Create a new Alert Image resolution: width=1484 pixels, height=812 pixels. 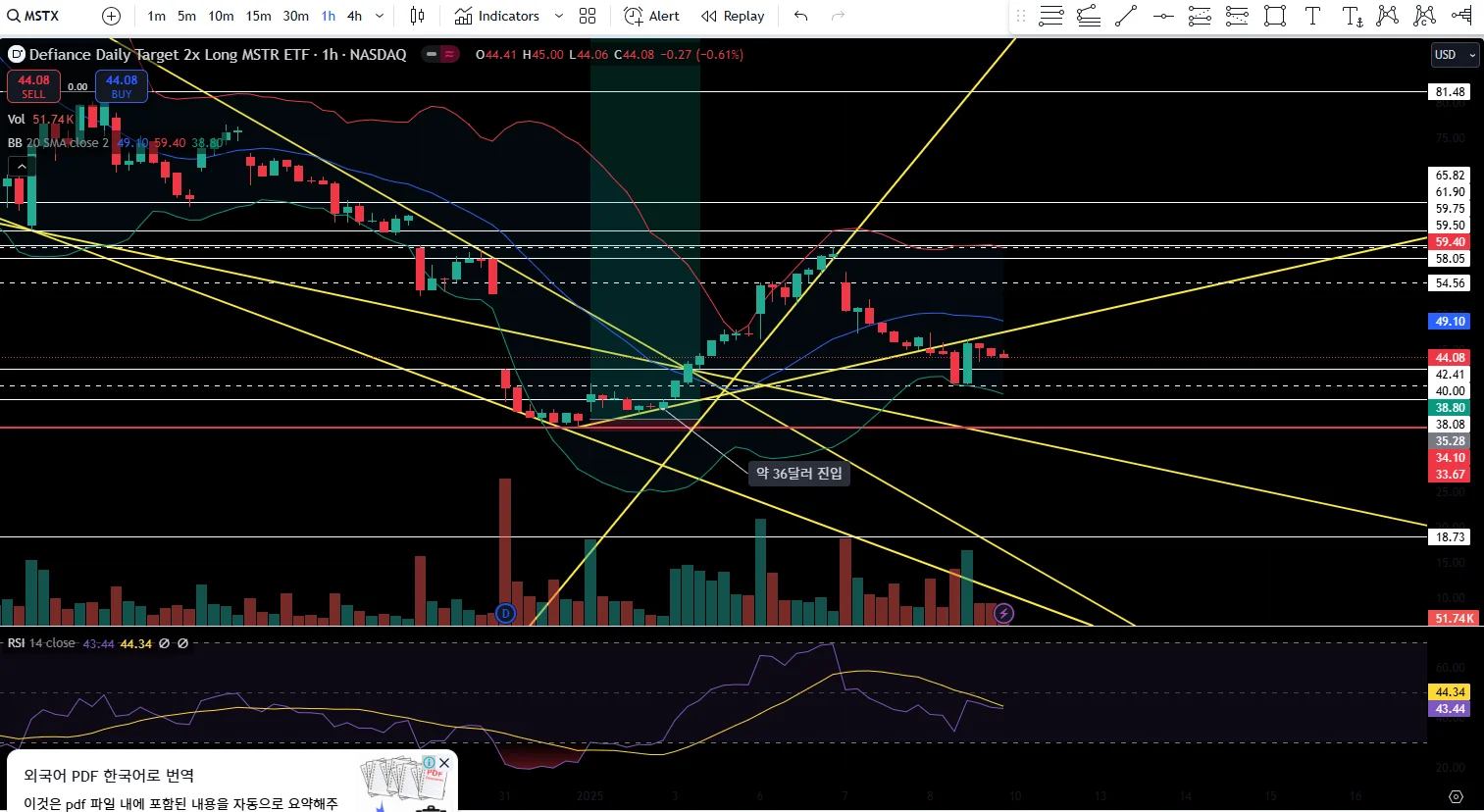(x=651, y=16)
